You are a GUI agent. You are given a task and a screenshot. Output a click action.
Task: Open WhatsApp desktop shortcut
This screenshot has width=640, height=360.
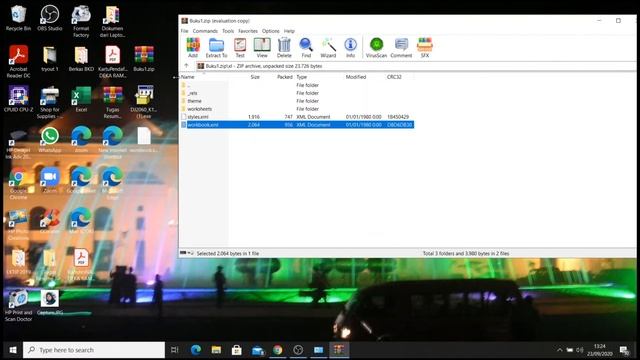[49, 140]
